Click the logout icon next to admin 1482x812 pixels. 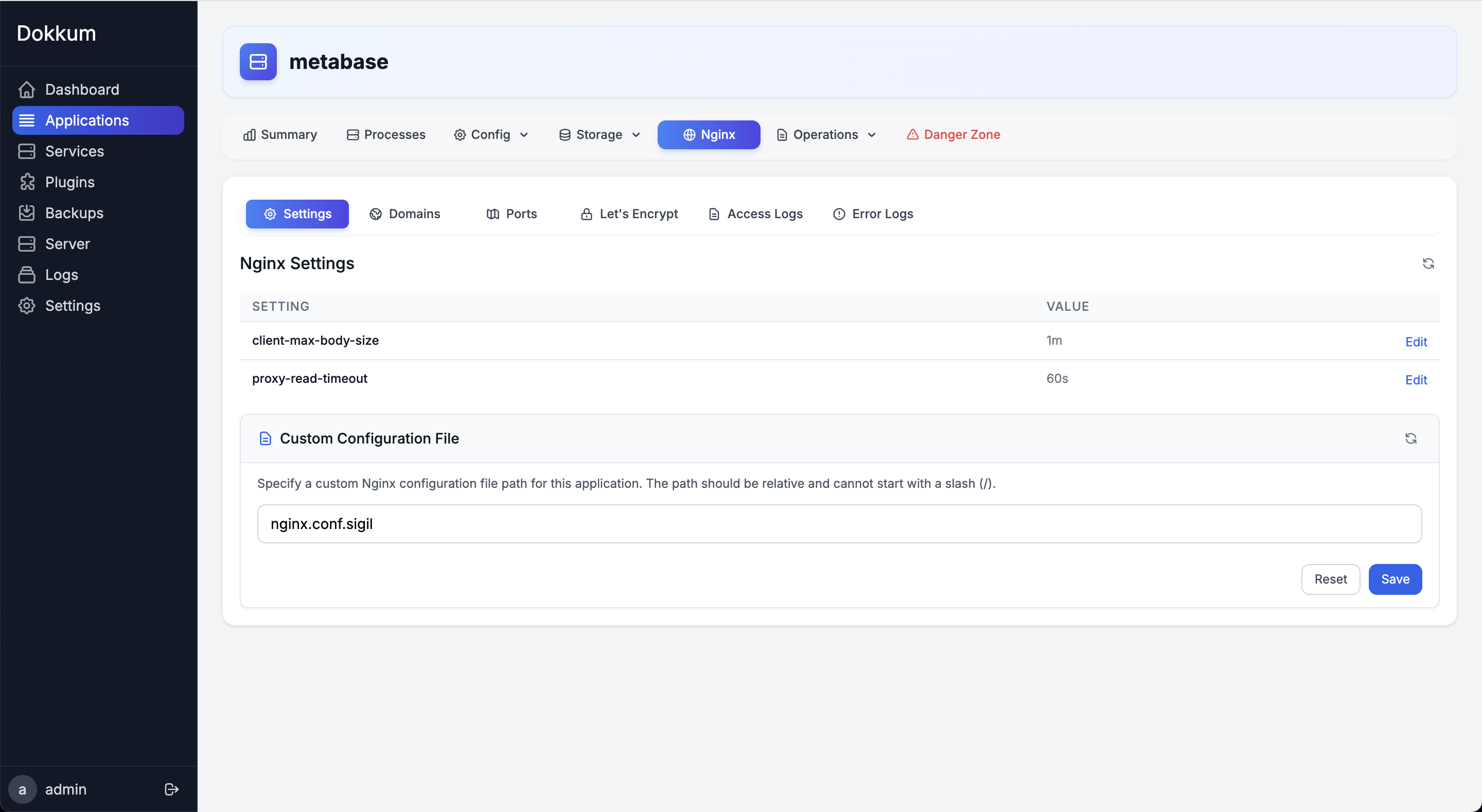[x=171, y=789]
